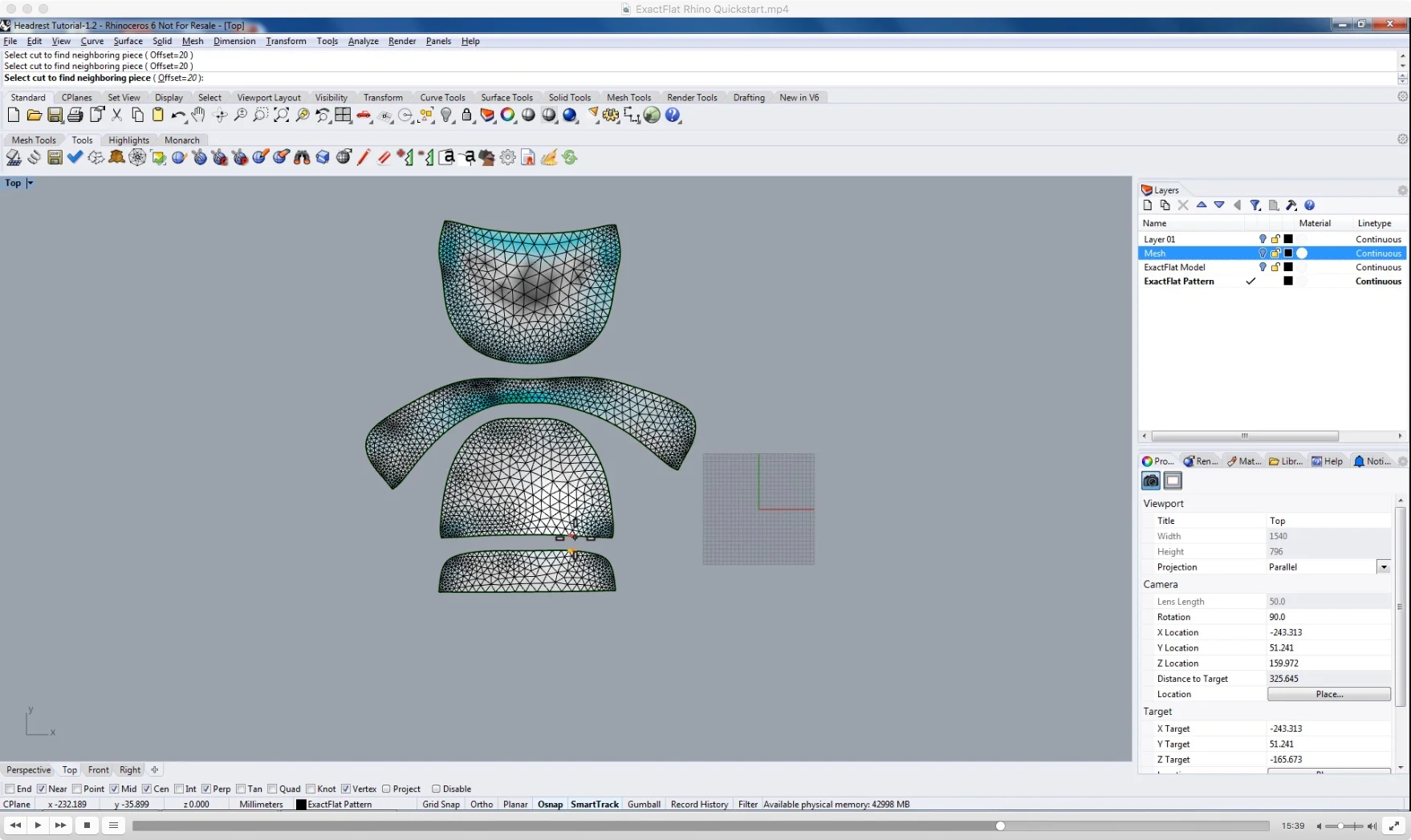1411x840 pixels.
Task: Click the binoculars icon in ExactFlat toolbar
Action: [x=302, y=157]
